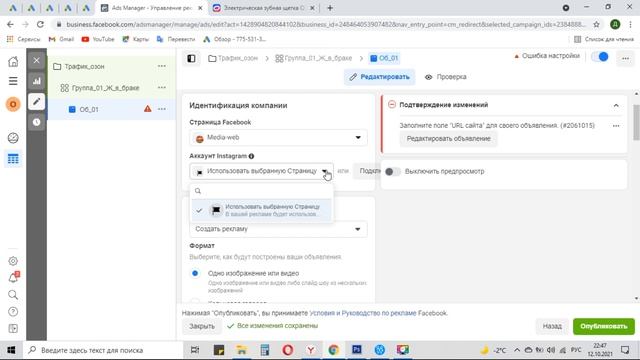Click the page vertical scrollbar thumb
The height and width of the screenshot is (360, 640).
pos(636,122)
